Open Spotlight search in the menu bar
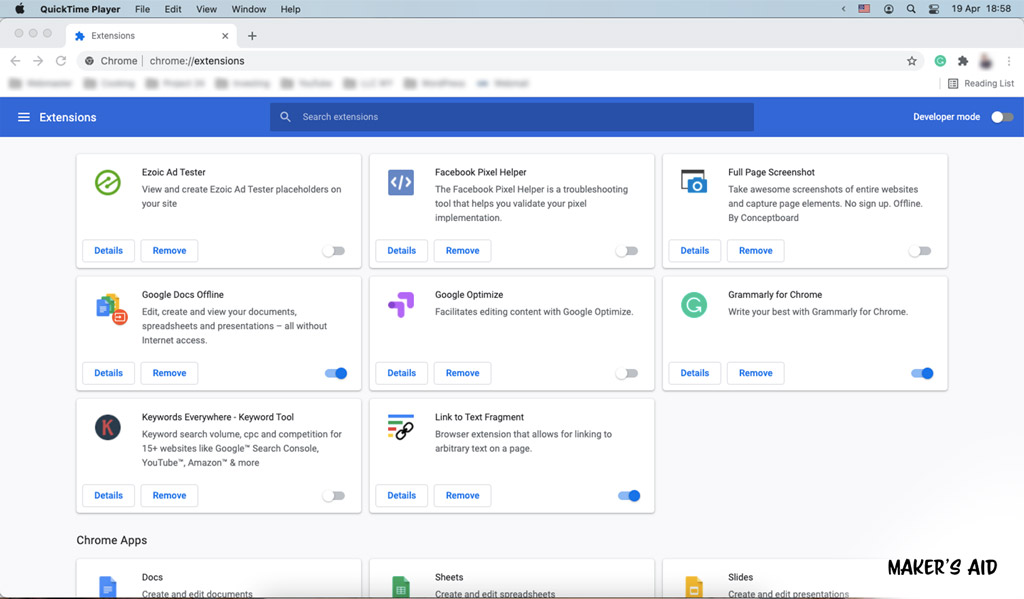The width and height of the screenshot is (1024, 599). 911,9
